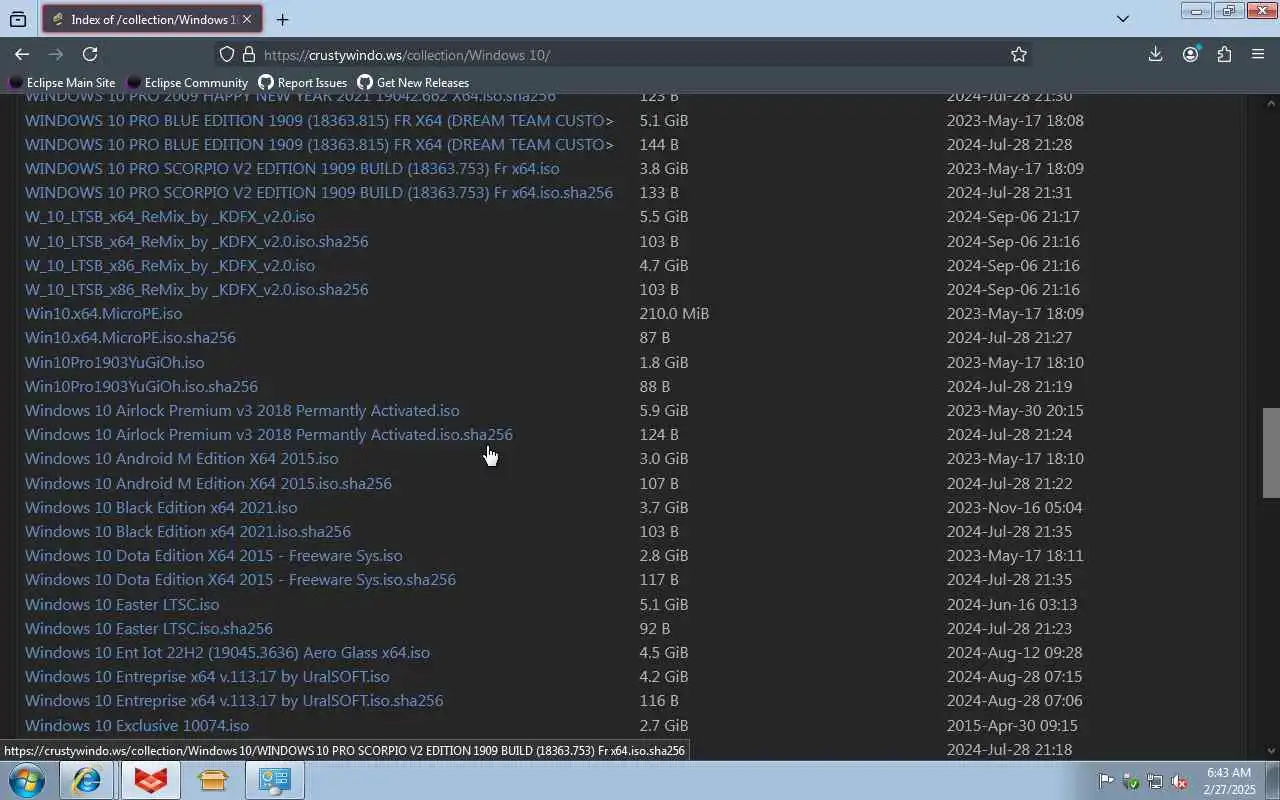Screen dimensions: 1280x800
Task: Select the date 2024-Aug-12 09:28
Action: [1015, 653]
